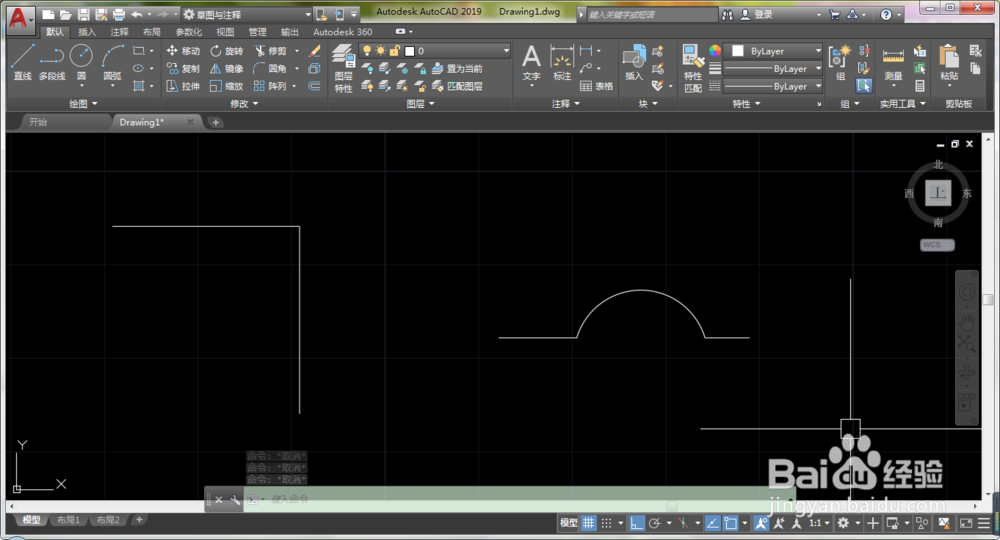Viewport: 1000px width, 540px height.
Task: Click the 登录 sign-in button
Action: click(756, 14)
